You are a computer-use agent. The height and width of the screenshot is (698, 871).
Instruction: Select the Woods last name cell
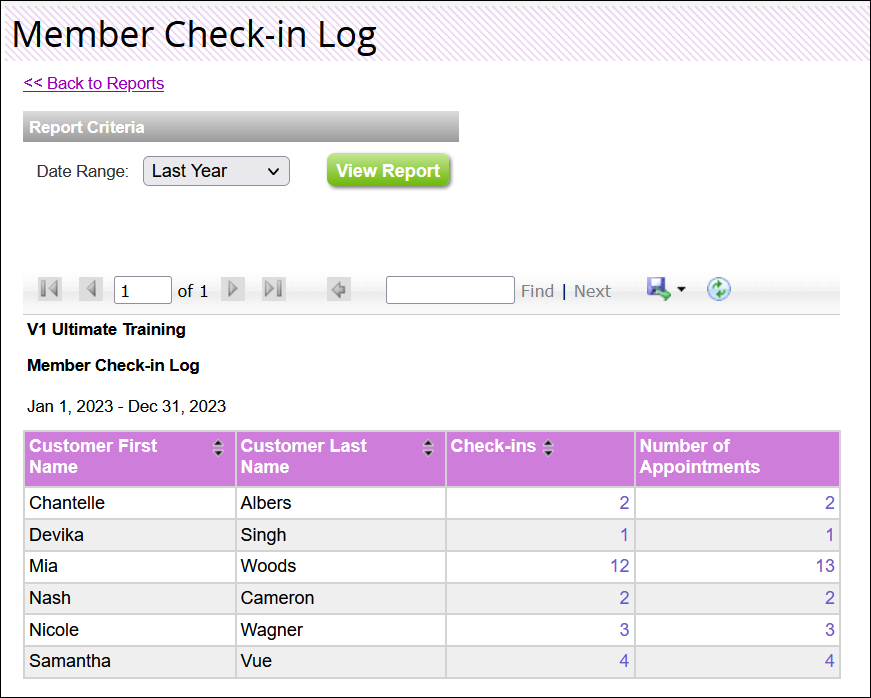pyautogui.click(x=341, y=566)
